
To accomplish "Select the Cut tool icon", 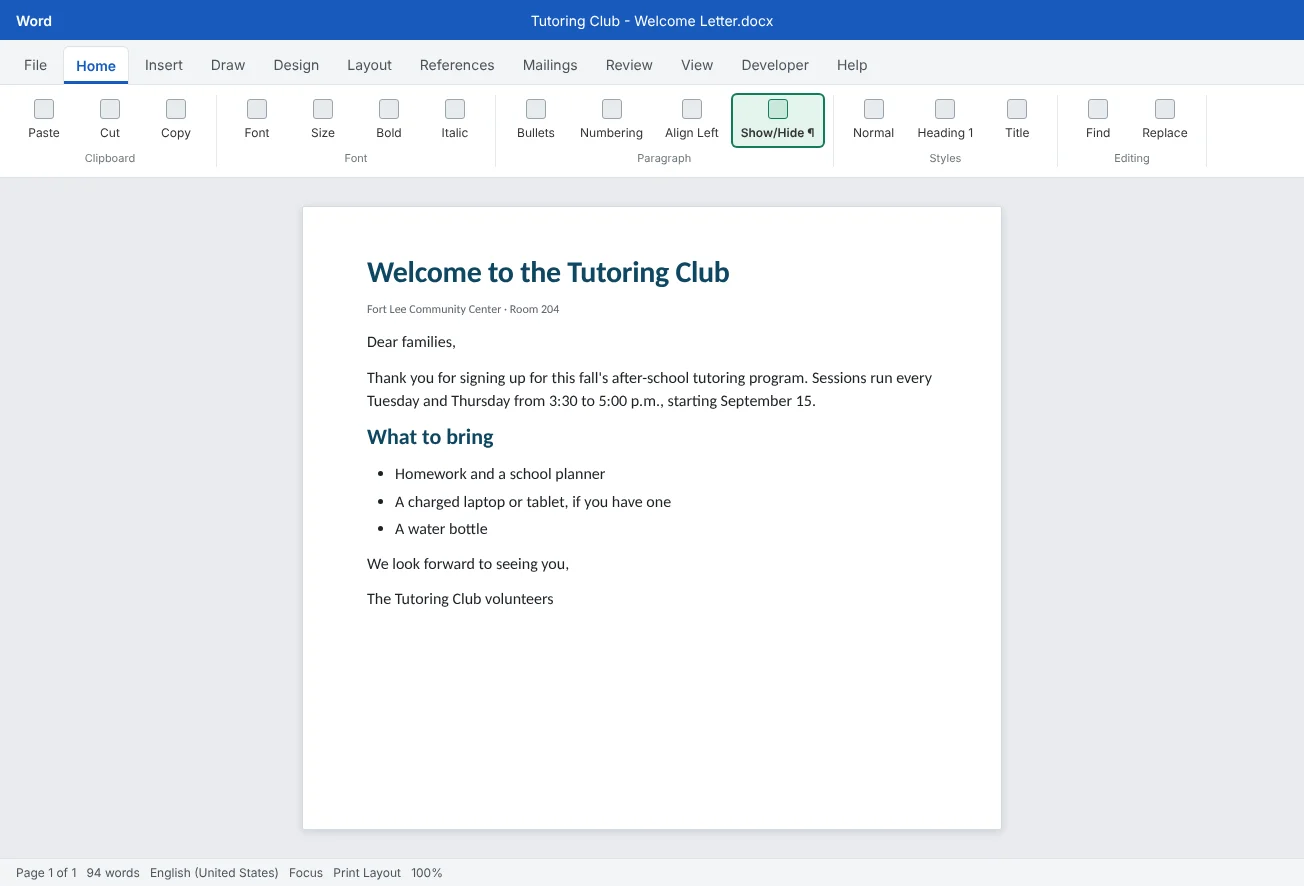I will click(x=110, y=109).
